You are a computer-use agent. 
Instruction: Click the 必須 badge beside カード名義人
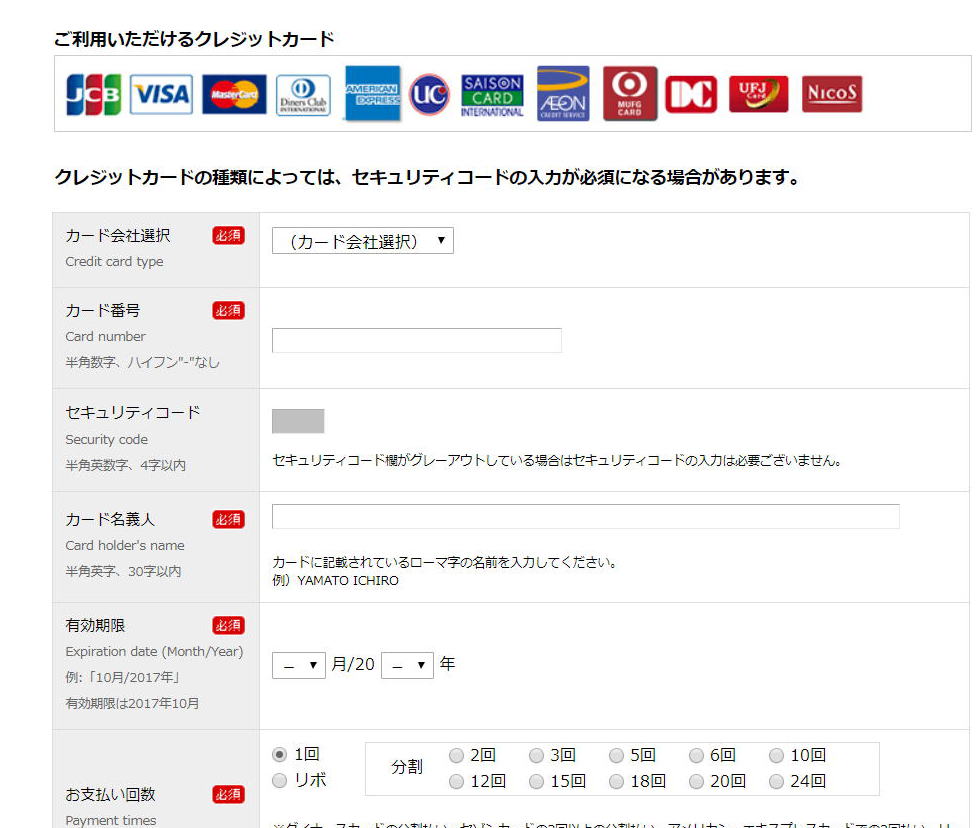click(228, 519)
